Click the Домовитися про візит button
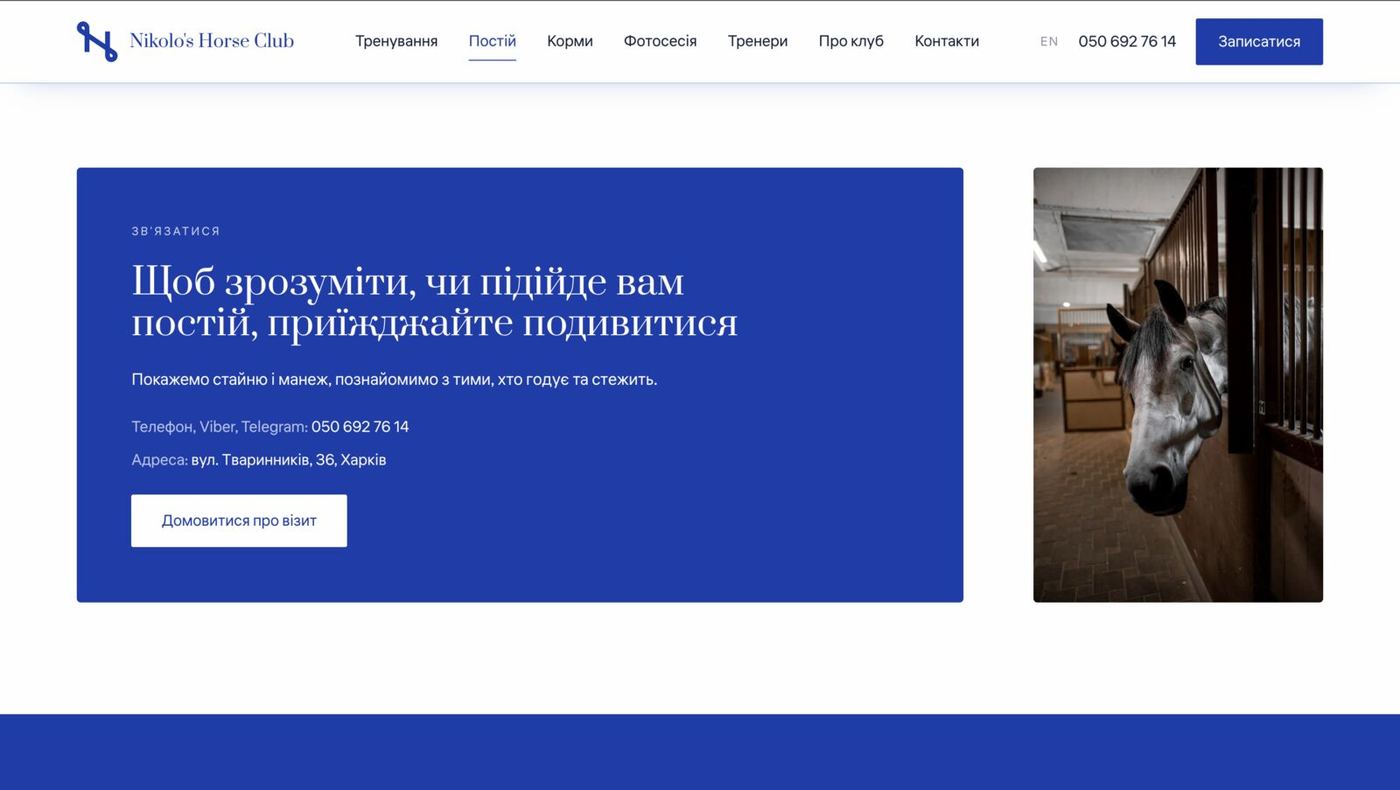The width and height of the screenshot is (1400, 790). pos(239,520)
